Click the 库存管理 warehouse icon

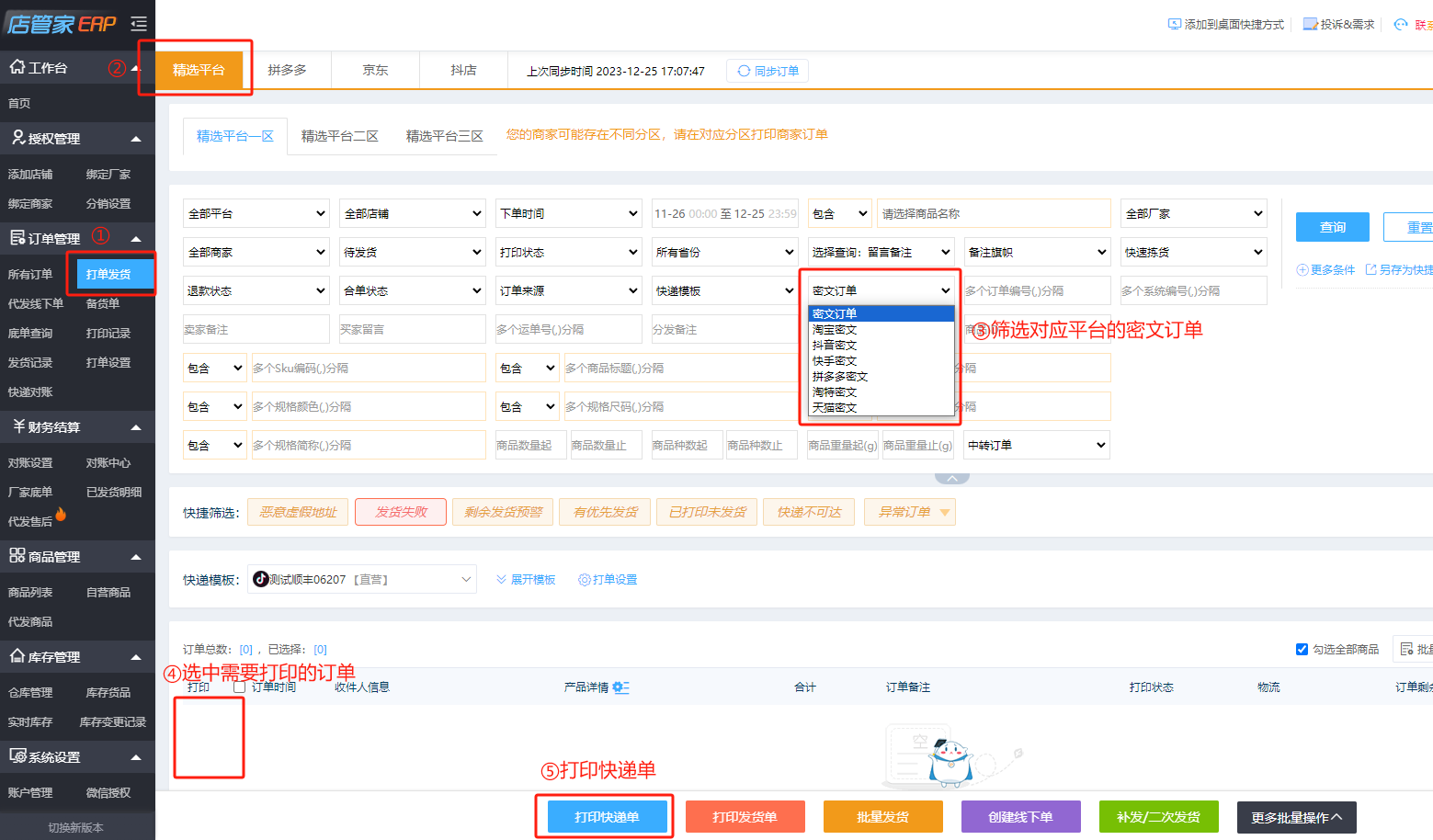[17, 656]
